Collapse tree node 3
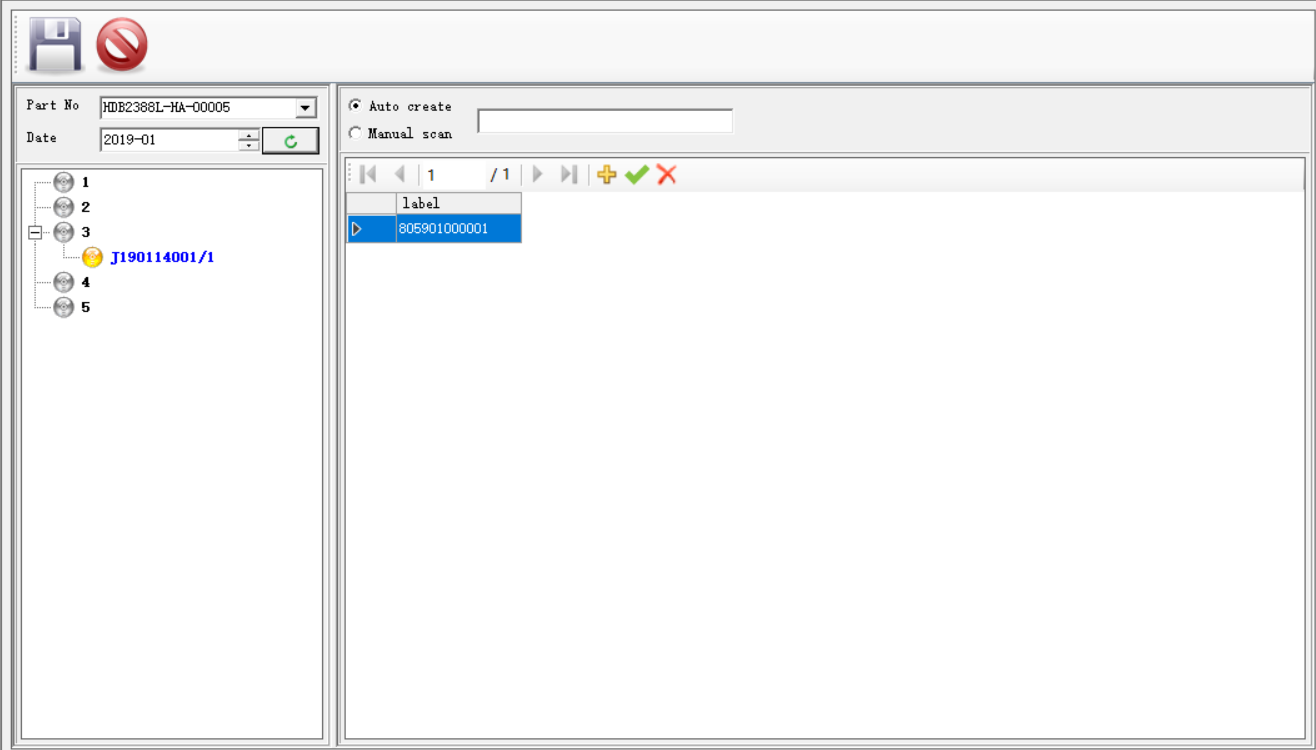Image resolution: width=1316 pixels, height=750 pixels. (x=35, y=232)
